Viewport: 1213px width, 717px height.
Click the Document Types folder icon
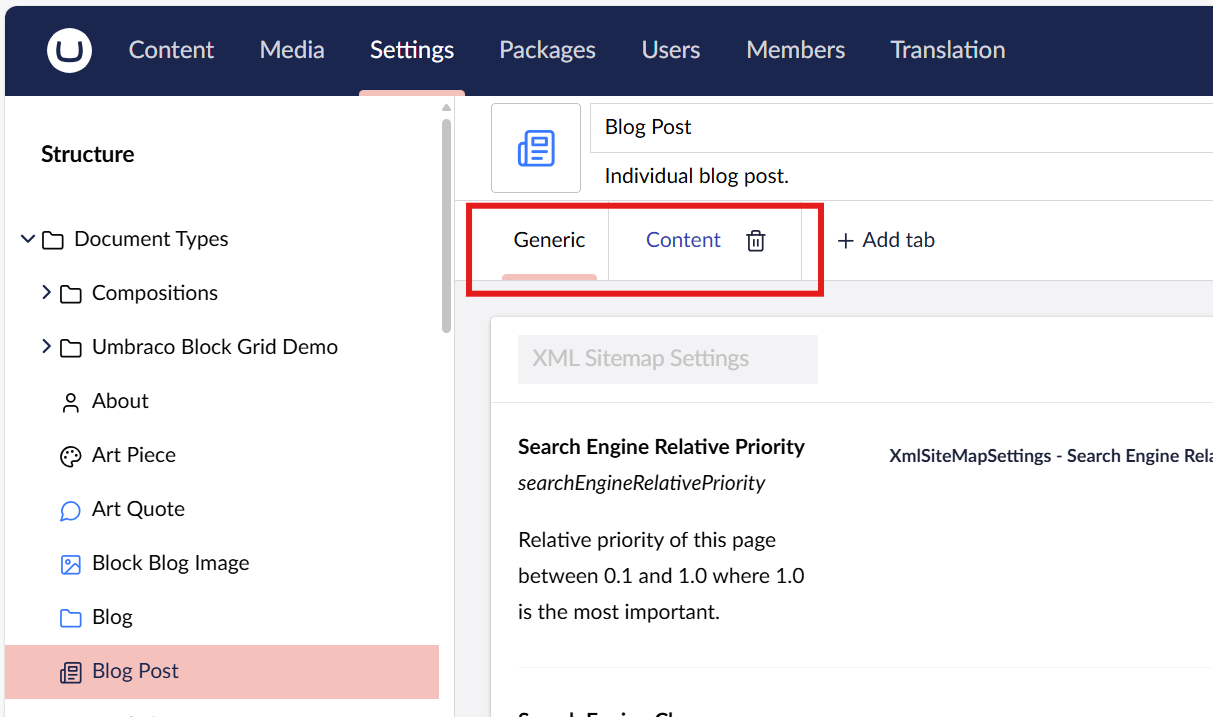[x=53, y=240]
